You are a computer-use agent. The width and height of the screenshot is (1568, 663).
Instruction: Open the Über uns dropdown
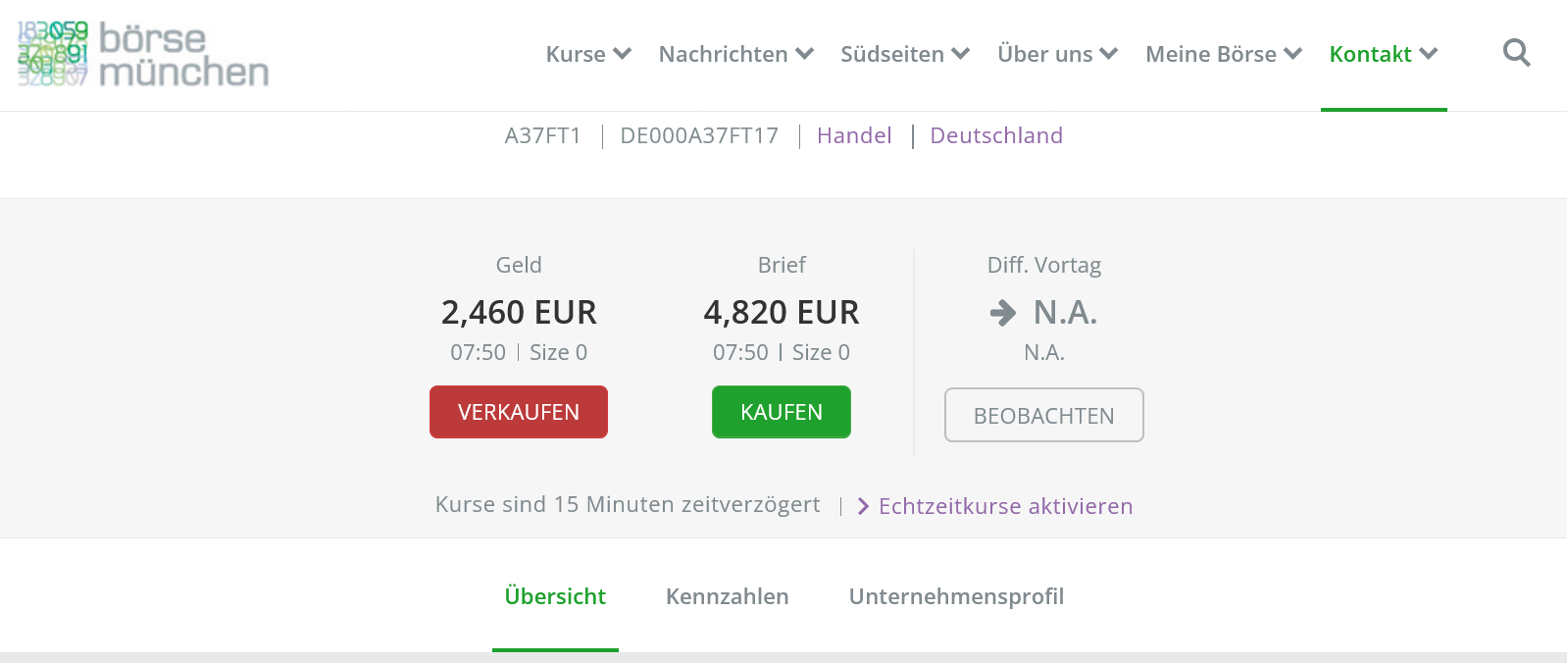(x=1057, y=54)
